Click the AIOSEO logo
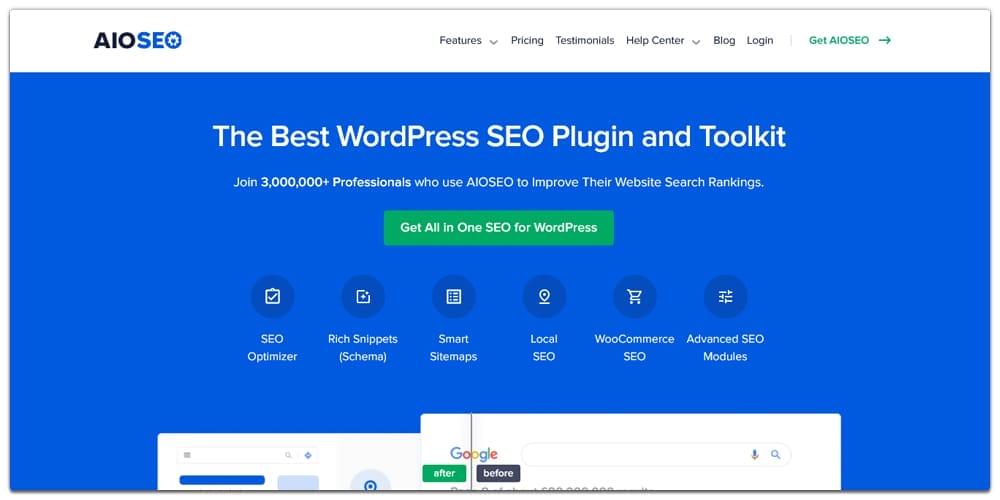This screenshot has height=500, width=1000. click(138, 40)
